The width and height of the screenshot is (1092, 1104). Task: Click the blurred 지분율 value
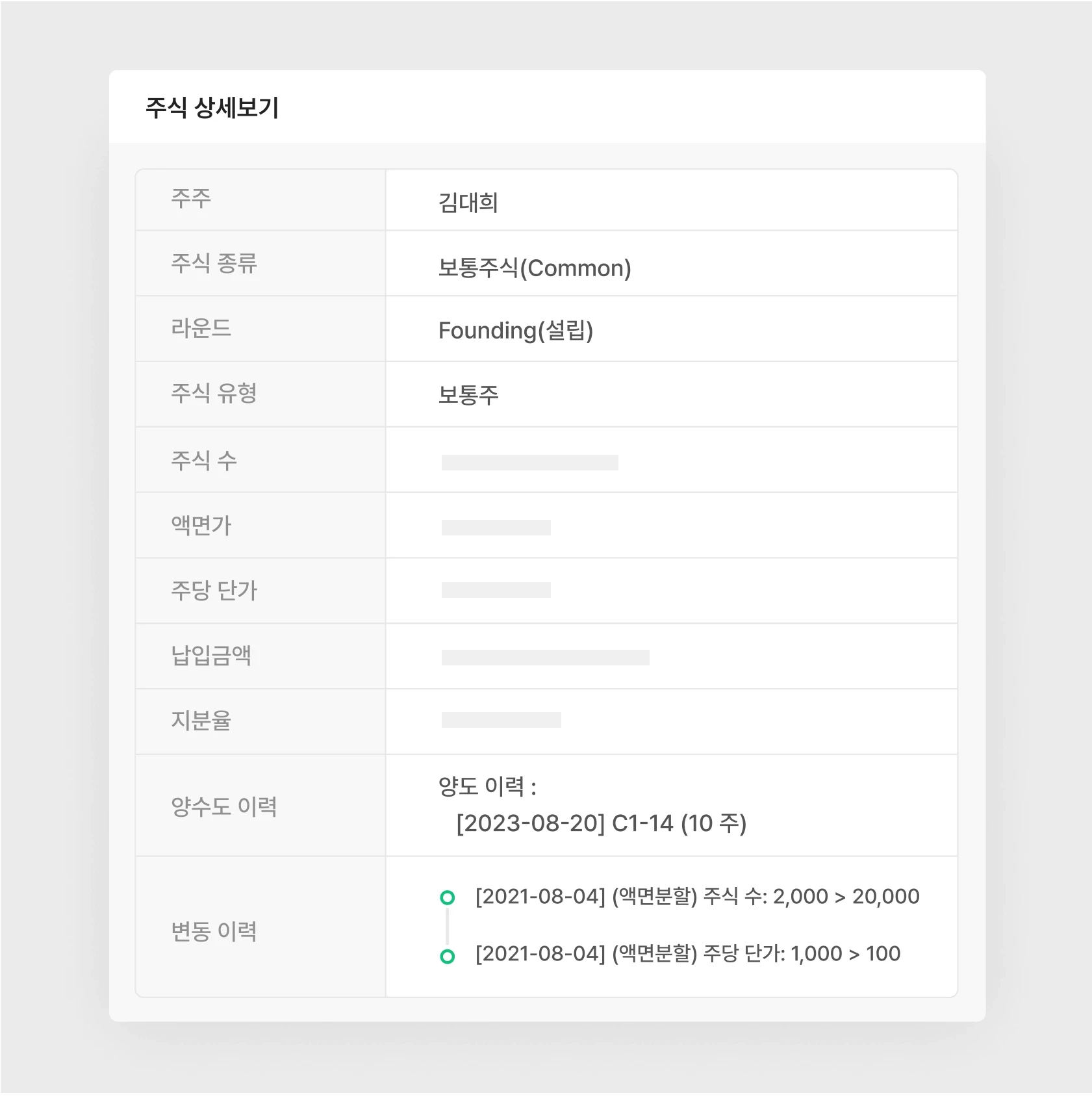[x=500, y=721]
